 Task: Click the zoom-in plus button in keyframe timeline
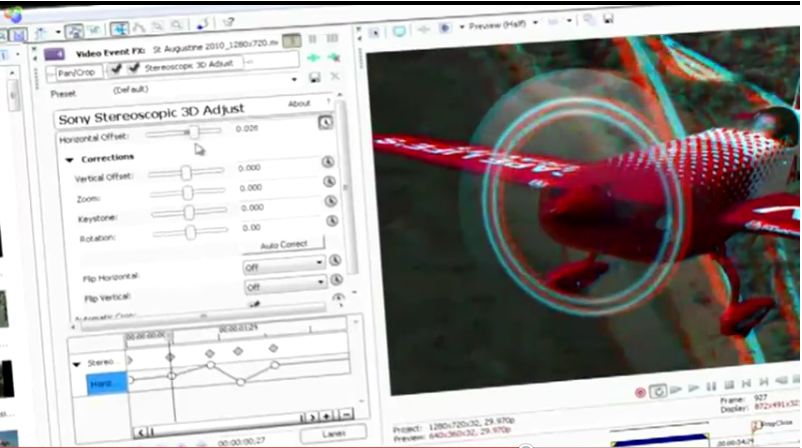pos(328,415)
